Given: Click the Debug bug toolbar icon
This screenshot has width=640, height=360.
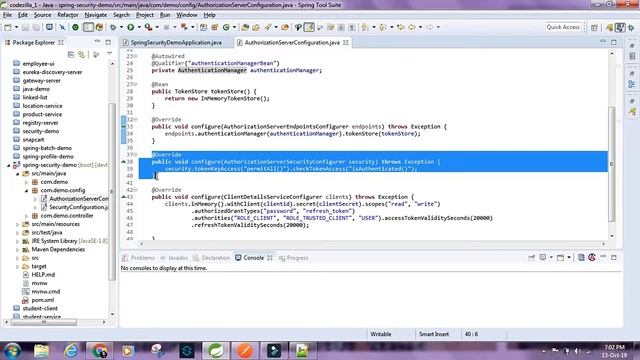Looking at the screenshot, I should click(113, 27).
